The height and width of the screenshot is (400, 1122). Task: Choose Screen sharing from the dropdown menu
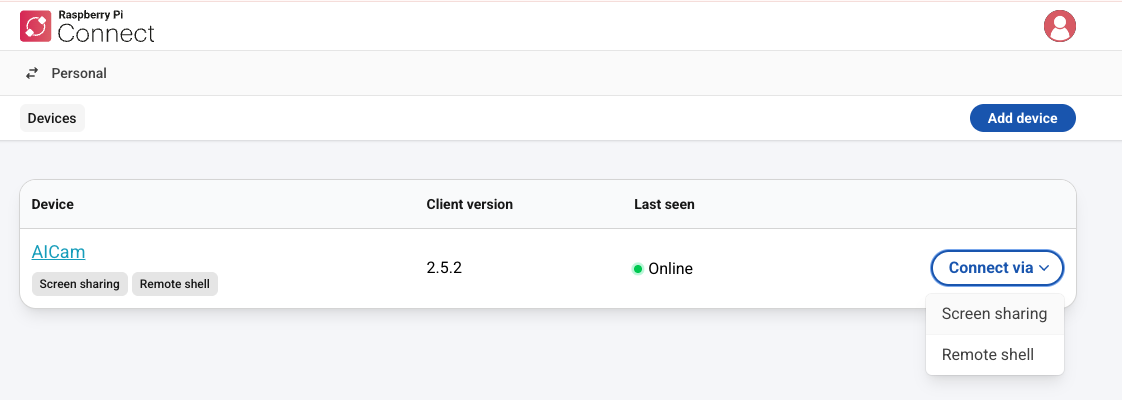click(995, 313)
